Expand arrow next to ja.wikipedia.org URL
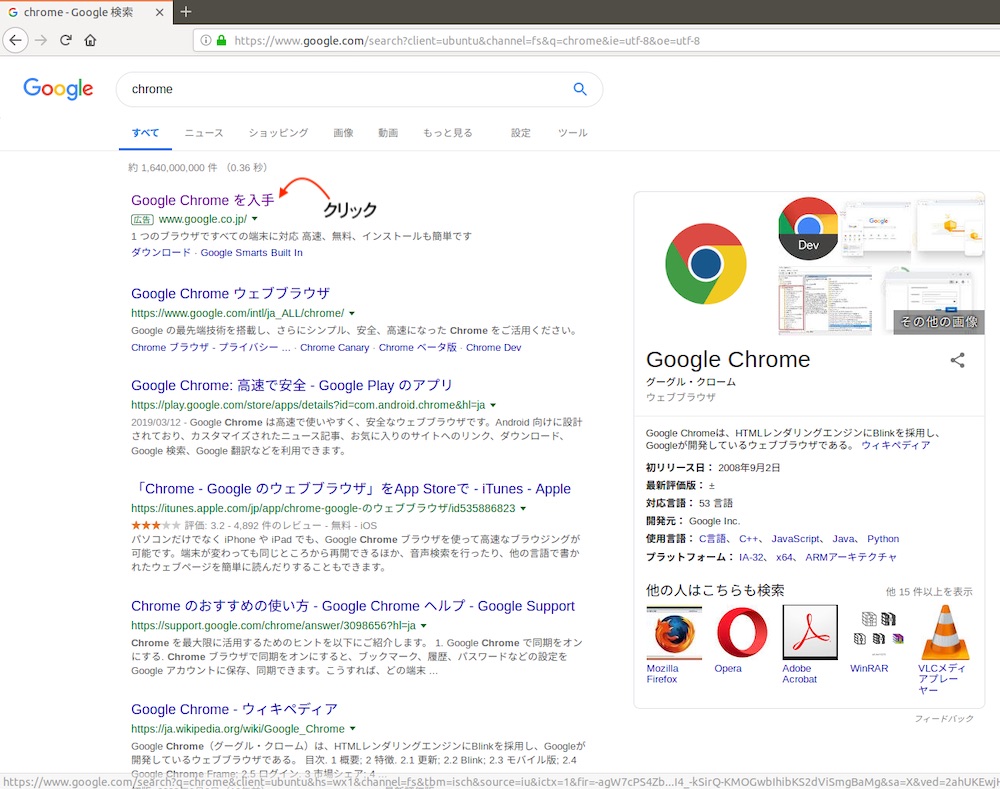 point(353,729)
